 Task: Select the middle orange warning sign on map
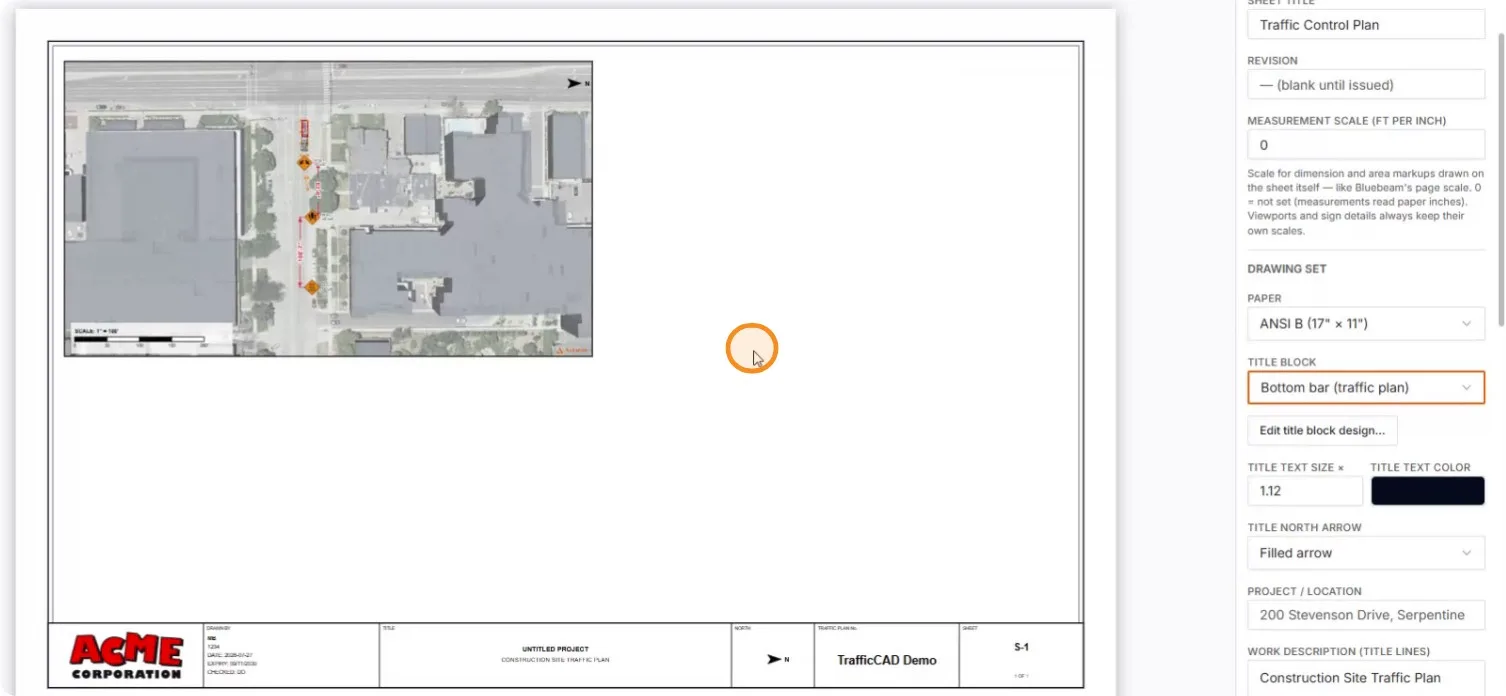312,216
